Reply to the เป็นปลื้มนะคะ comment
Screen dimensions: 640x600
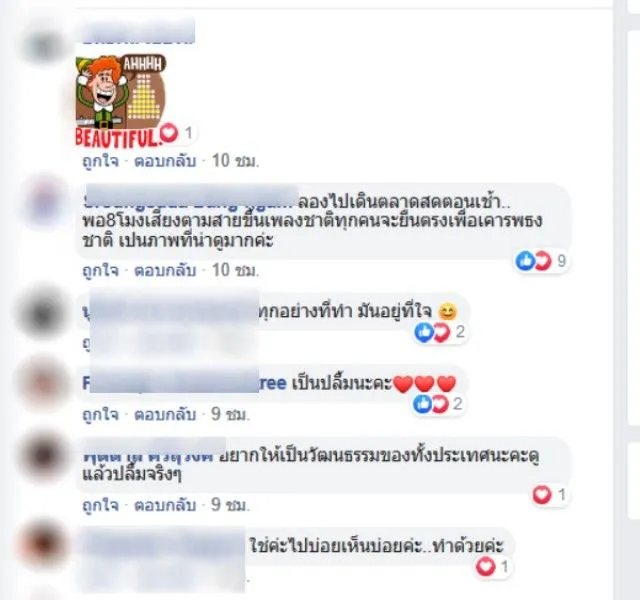[x=165, y=415]
